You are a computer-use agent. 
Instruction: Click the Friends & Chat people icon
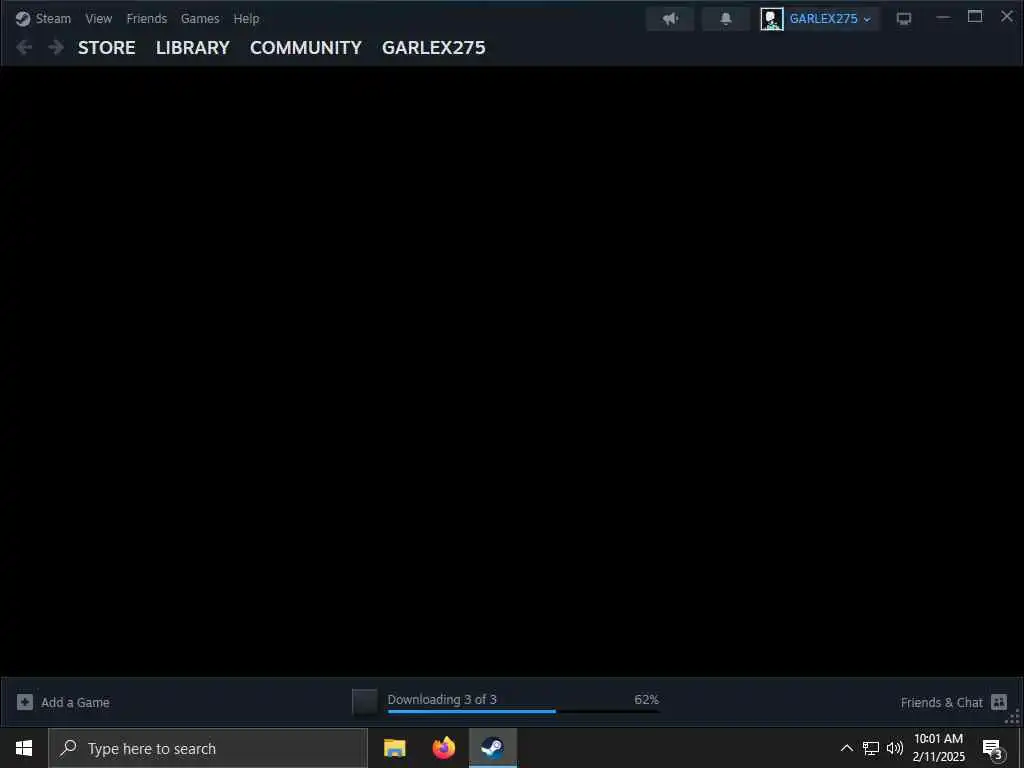point(999,702)
